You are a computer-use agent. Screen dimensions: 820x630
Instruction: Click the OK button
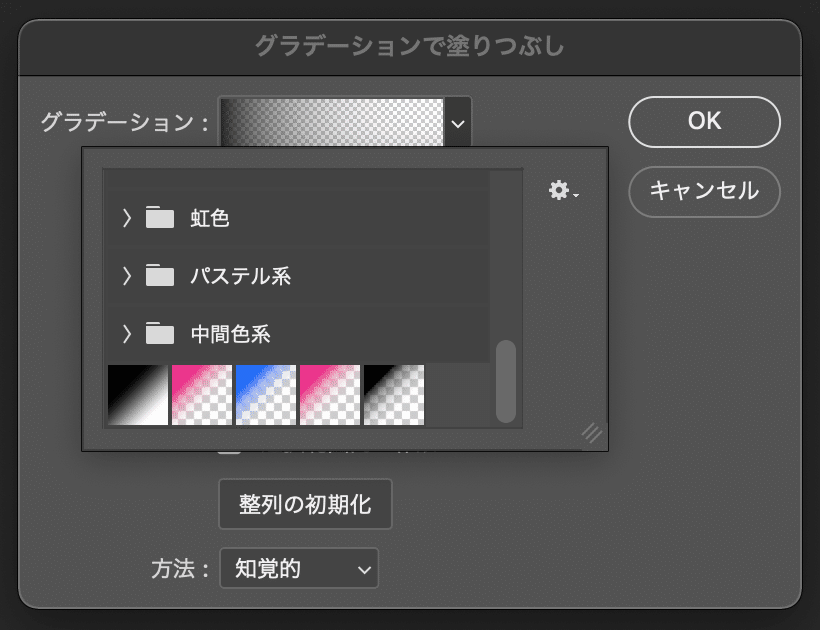point(704,122)
